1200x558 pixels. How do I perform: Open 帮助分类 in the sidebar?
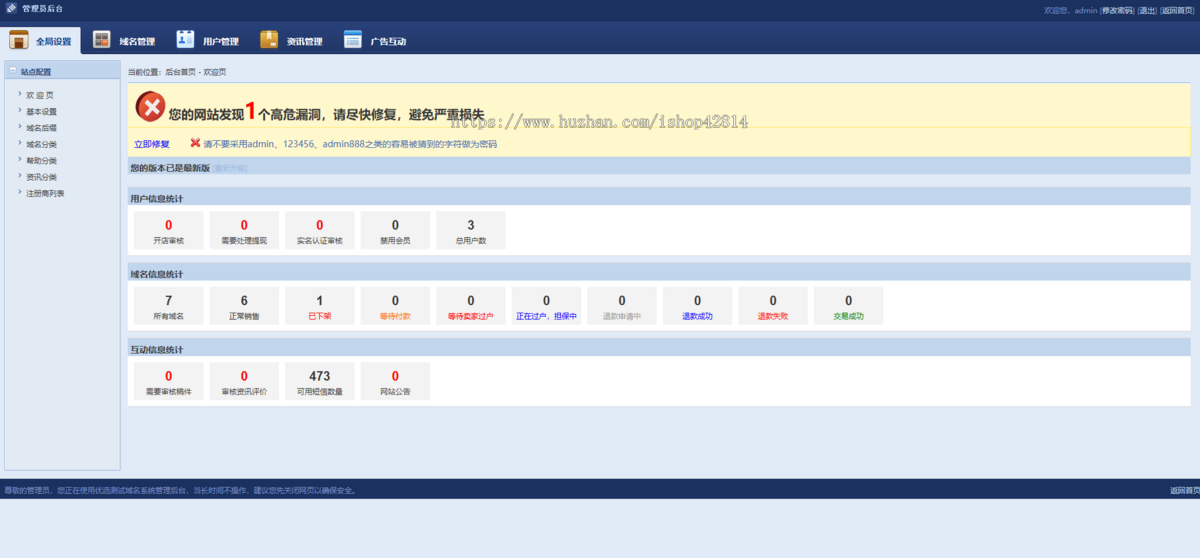[41, 161]
